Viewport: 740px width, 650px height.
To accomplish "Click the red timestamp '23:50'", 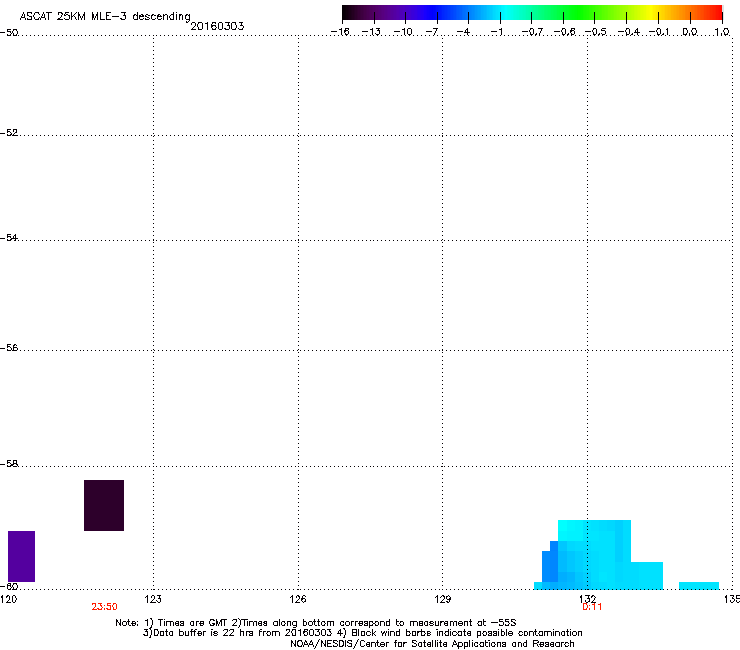I will (x=104, y=607).
